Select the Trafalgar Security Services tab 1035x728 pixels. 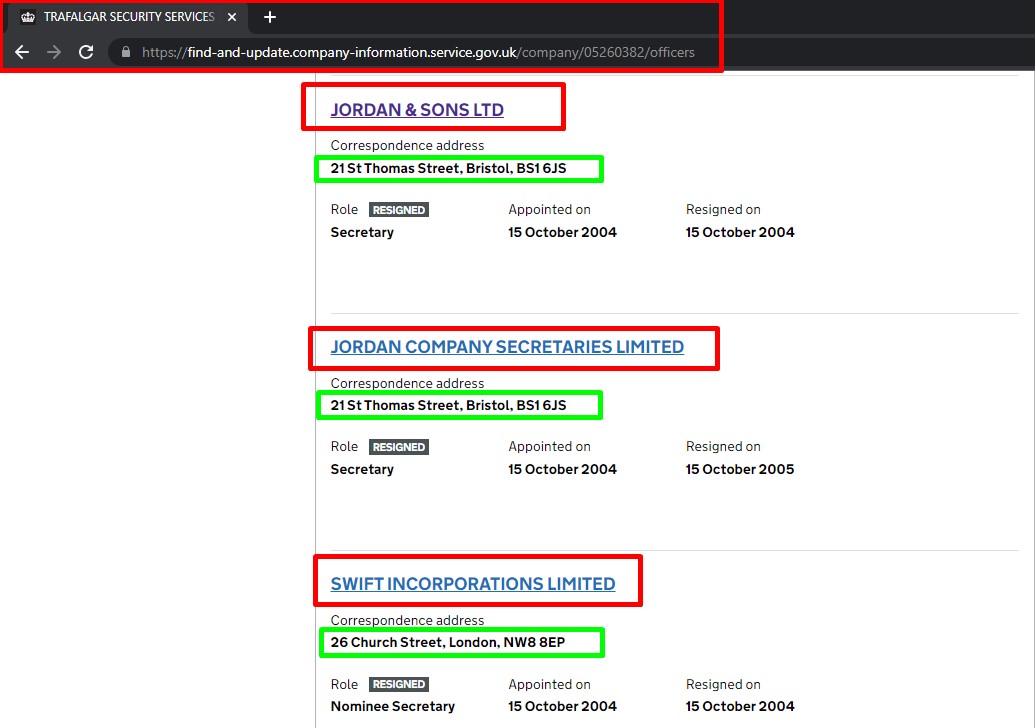pyautogui.click(x=128, y=17)
